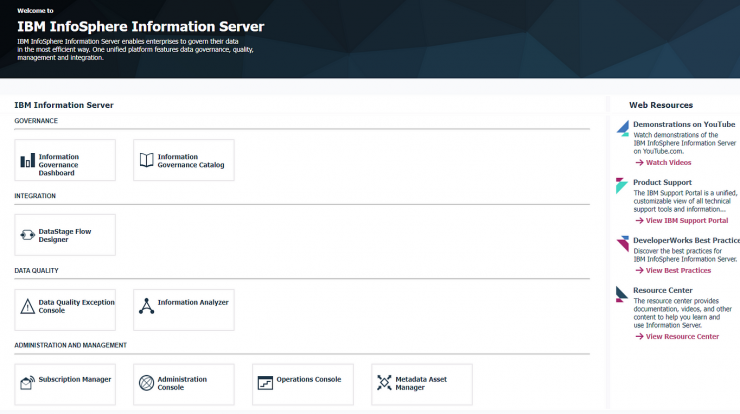Click the Product Support heading

662,182
